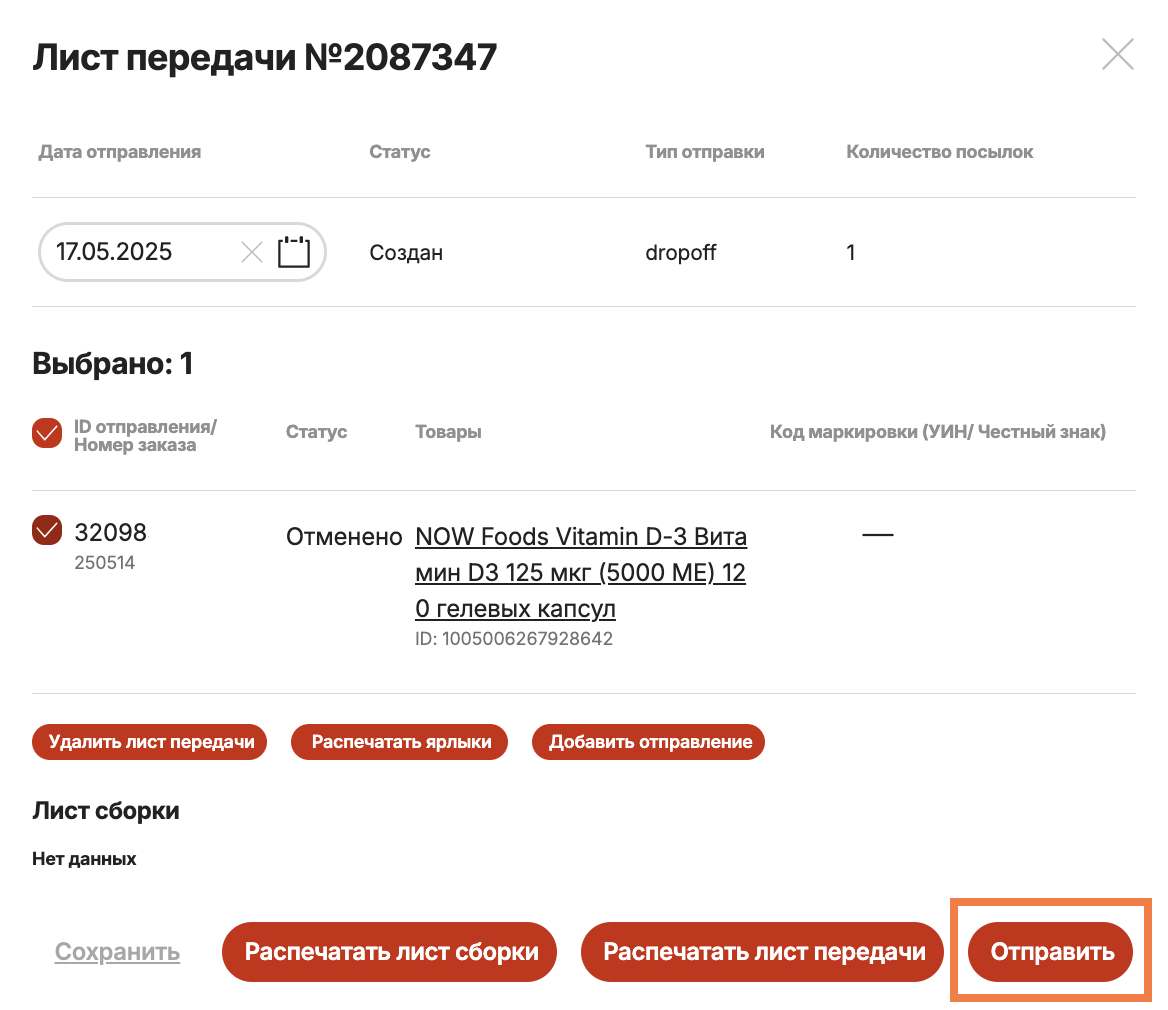
Task: Click the product ID 1005006267928642
Action: click(513, 638)
